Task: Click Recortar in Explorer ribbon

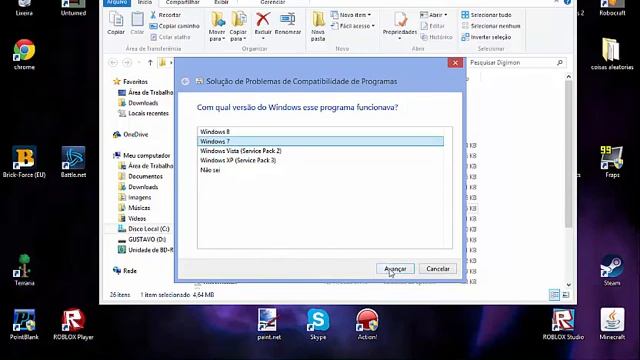Action: [x=165, y=15]
